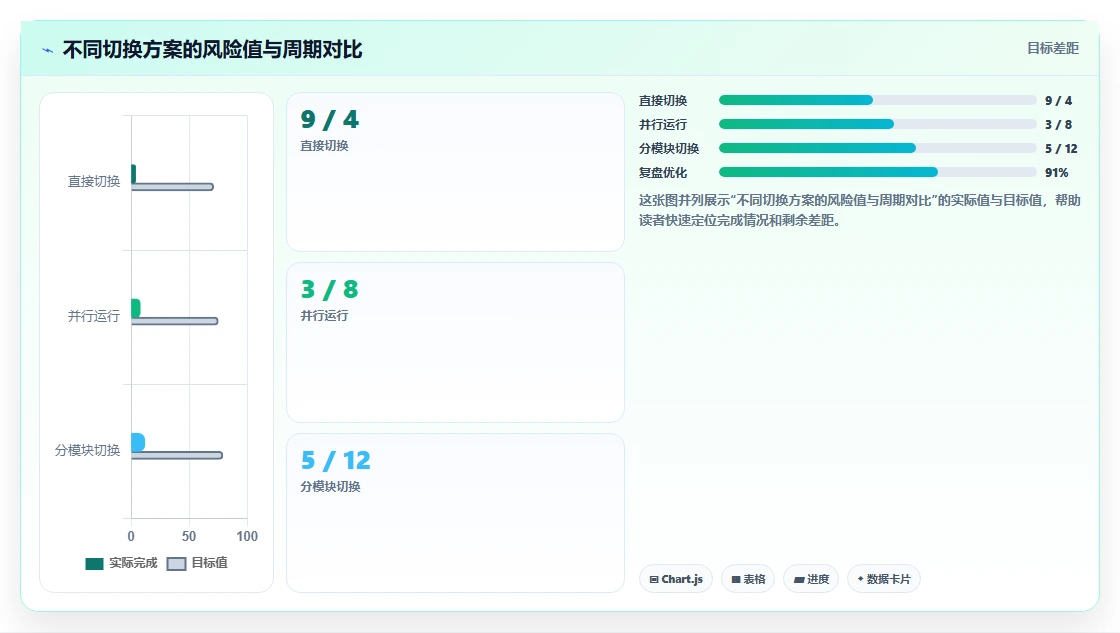Click the x-axis tick label 50

(189, 536)
